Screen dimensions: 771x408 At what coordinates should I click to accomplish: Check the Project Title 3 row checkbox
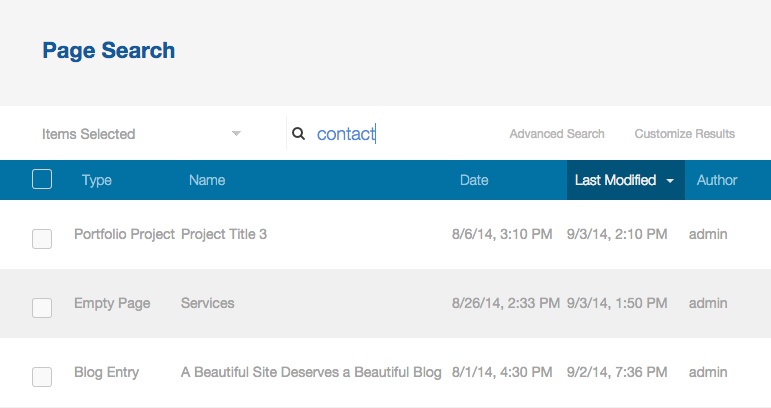[42, 239]
